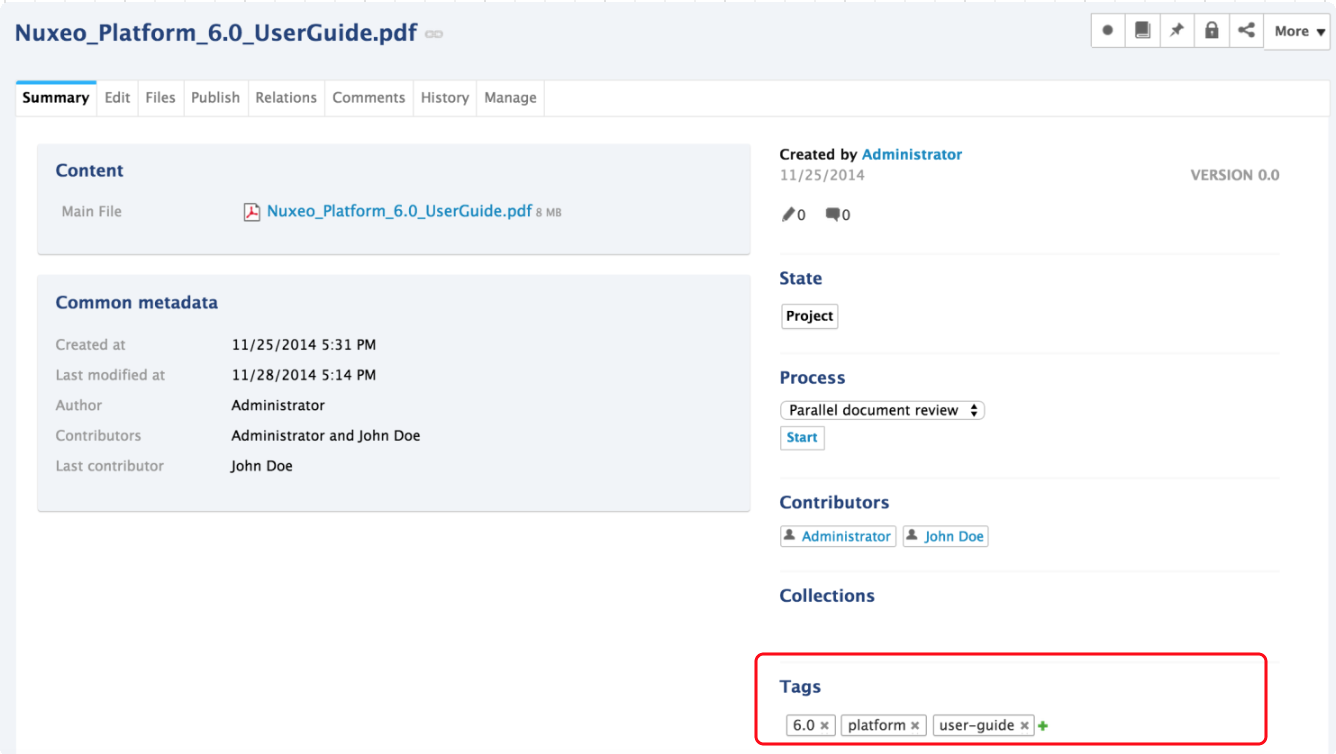Click the State section heading

pyautogui.click(x=801, y=279)
